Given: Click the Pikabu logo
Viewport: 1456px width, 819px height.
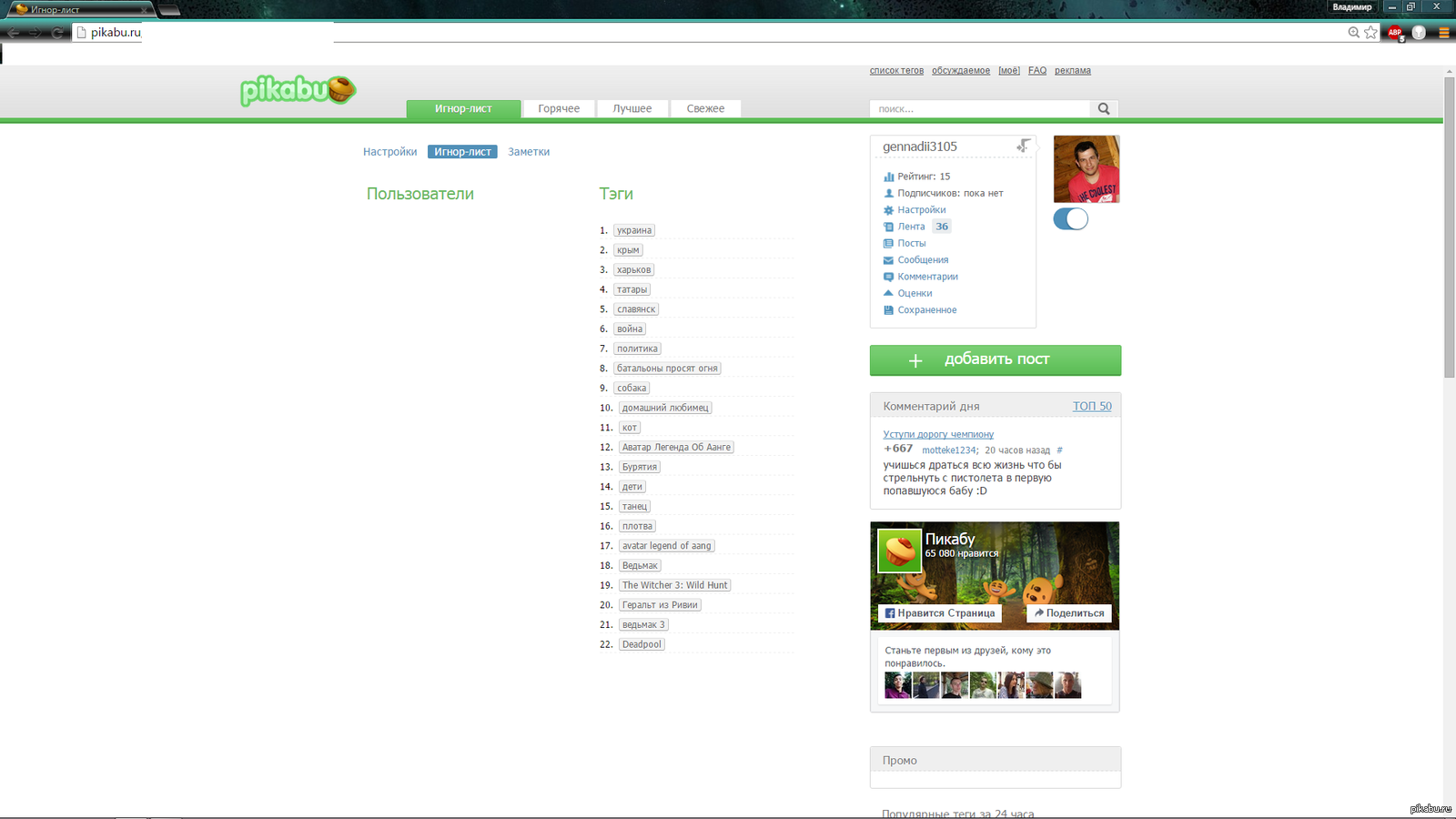Looking at the screenshot, I should click(298, 90).
